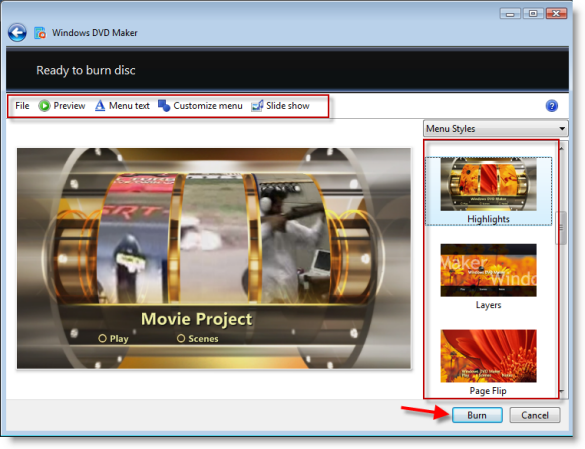585x449 pixels.
Task: Click the Preview label in toolbar
Action: 69,106
